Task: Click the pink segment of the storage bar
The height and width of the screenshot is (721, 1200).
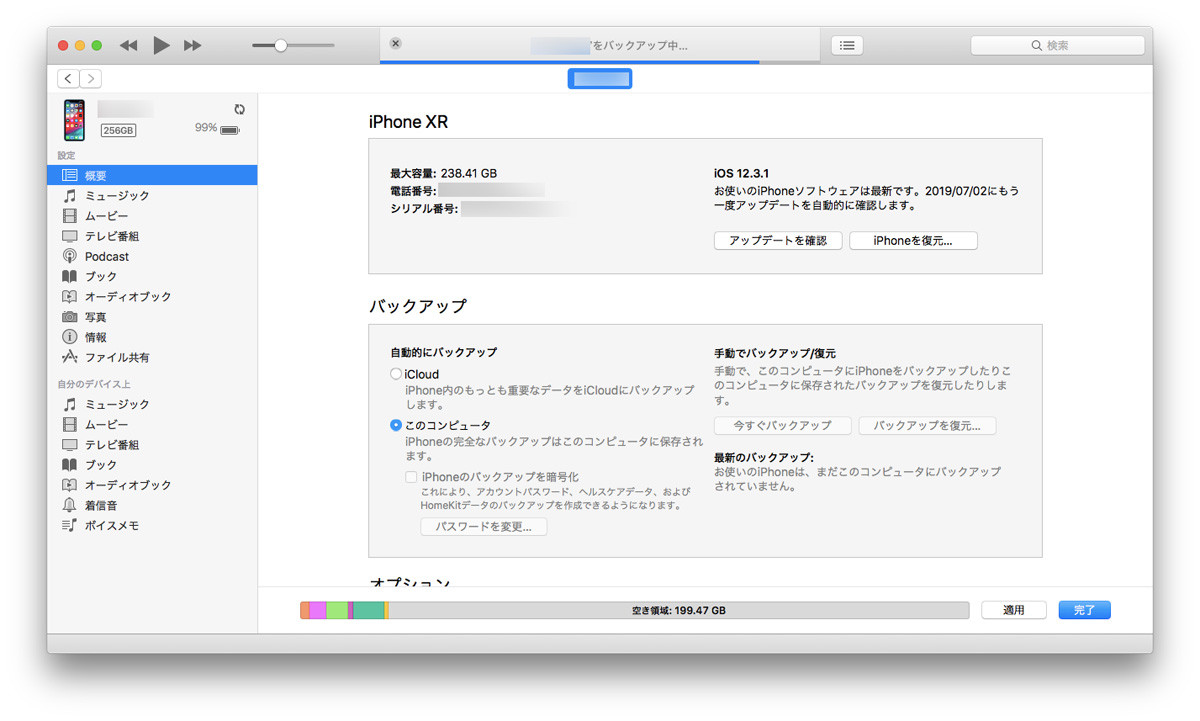Action: [318, 610]
